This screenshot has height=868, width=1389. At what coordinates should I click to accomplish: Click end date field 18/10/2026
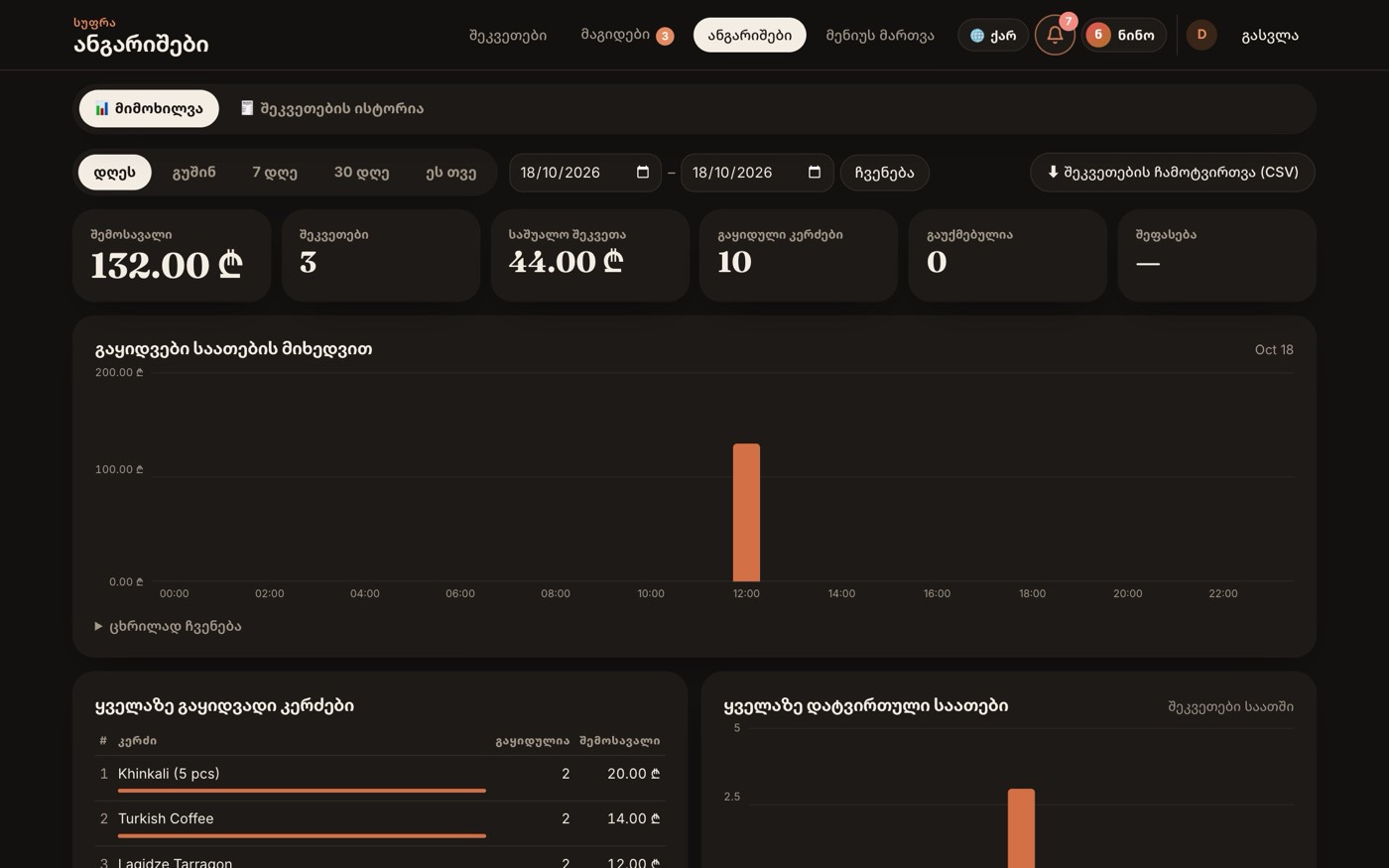pyautogui.click(x=757, y=173)
